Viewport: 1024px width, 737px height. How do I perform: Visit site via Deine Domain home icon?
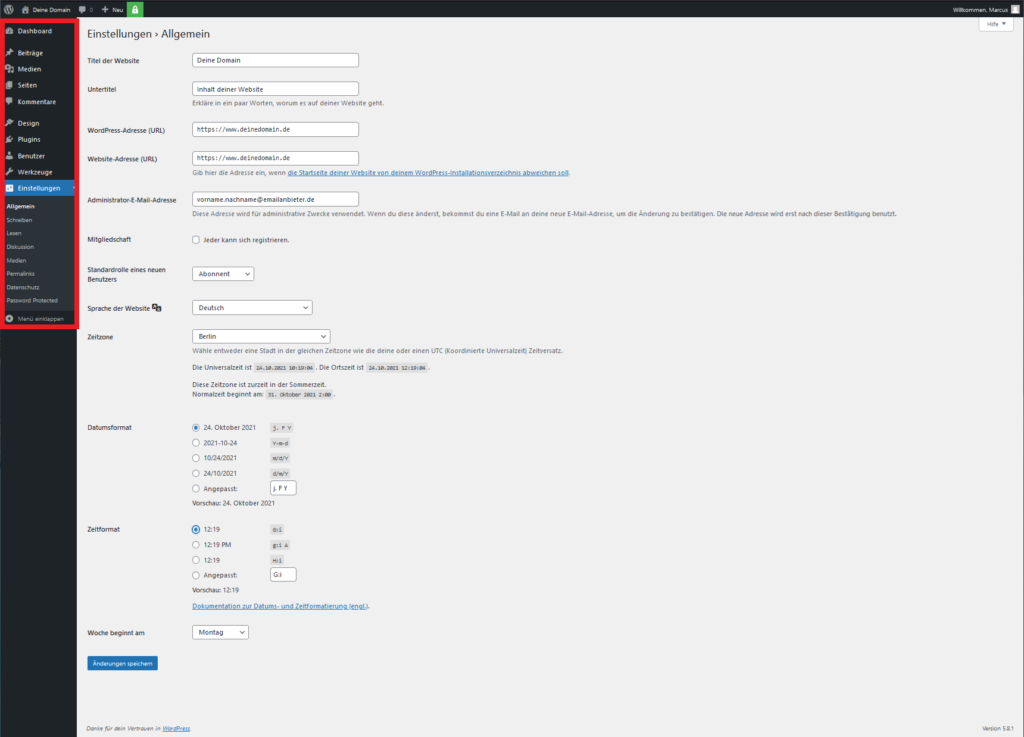46,10
